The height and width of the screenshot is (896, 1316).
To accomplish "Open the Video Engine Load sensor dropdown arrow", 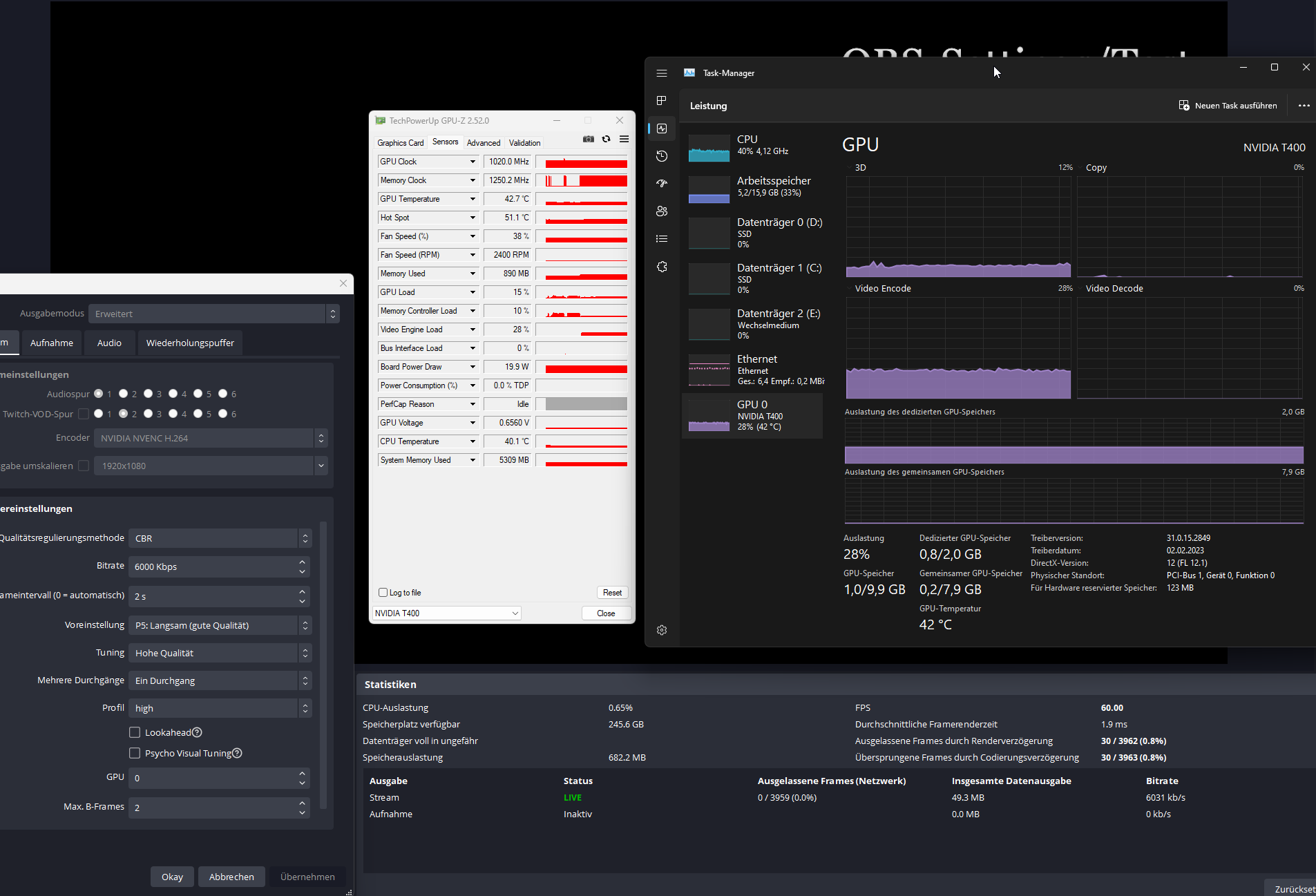I will click(x=473, y=330).
